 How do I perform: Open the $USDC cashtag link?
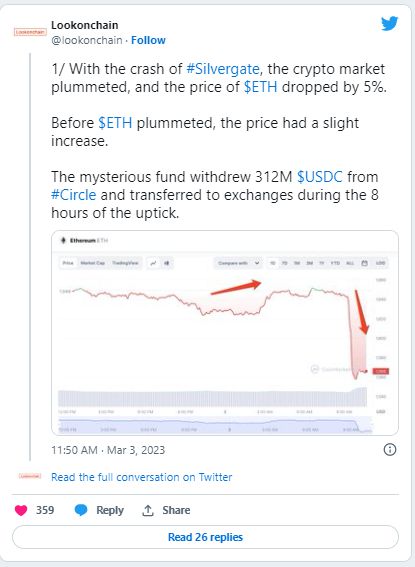pyautogui.click(x=320, y=177)
